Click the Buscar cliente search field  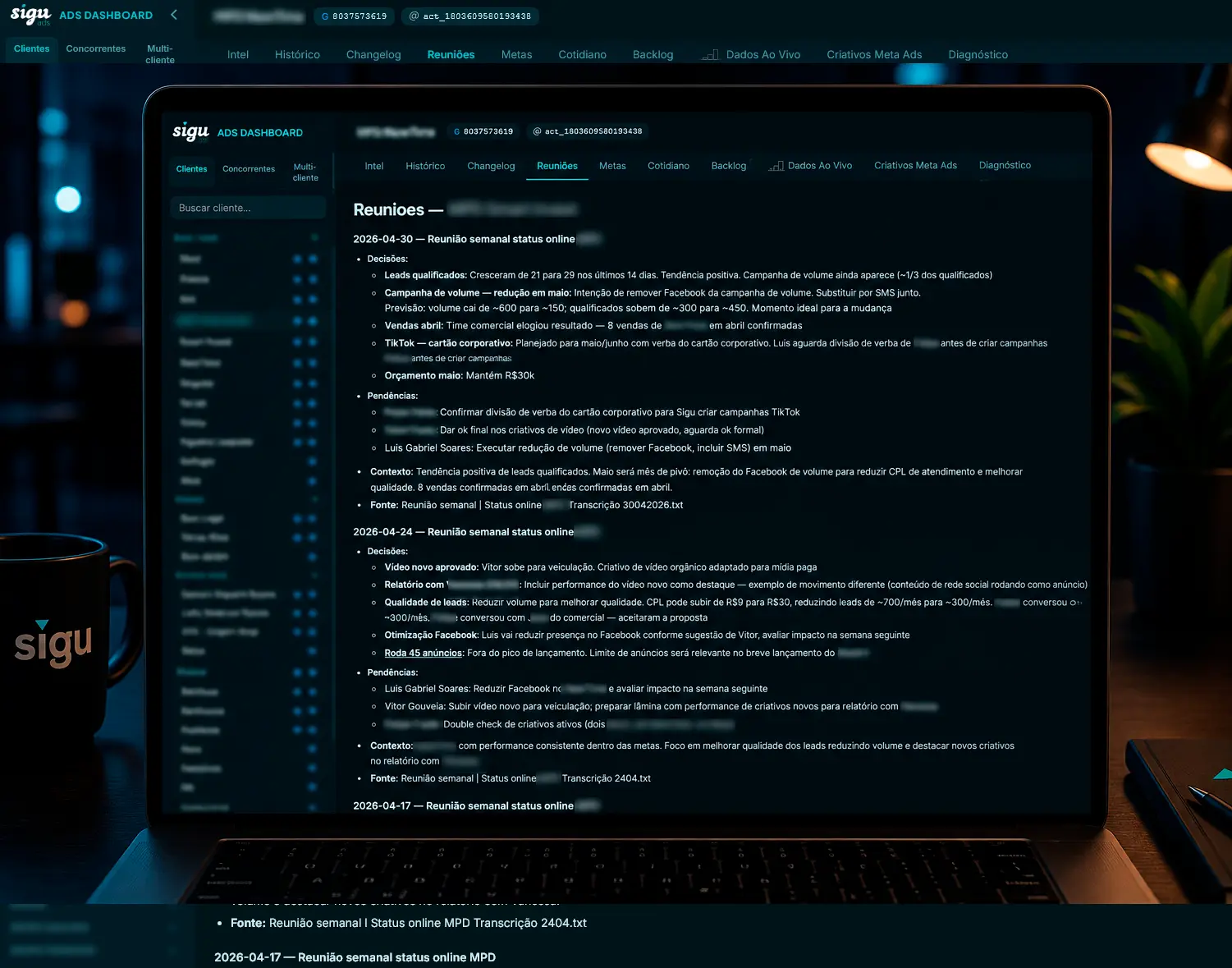[x=248, y=208]
